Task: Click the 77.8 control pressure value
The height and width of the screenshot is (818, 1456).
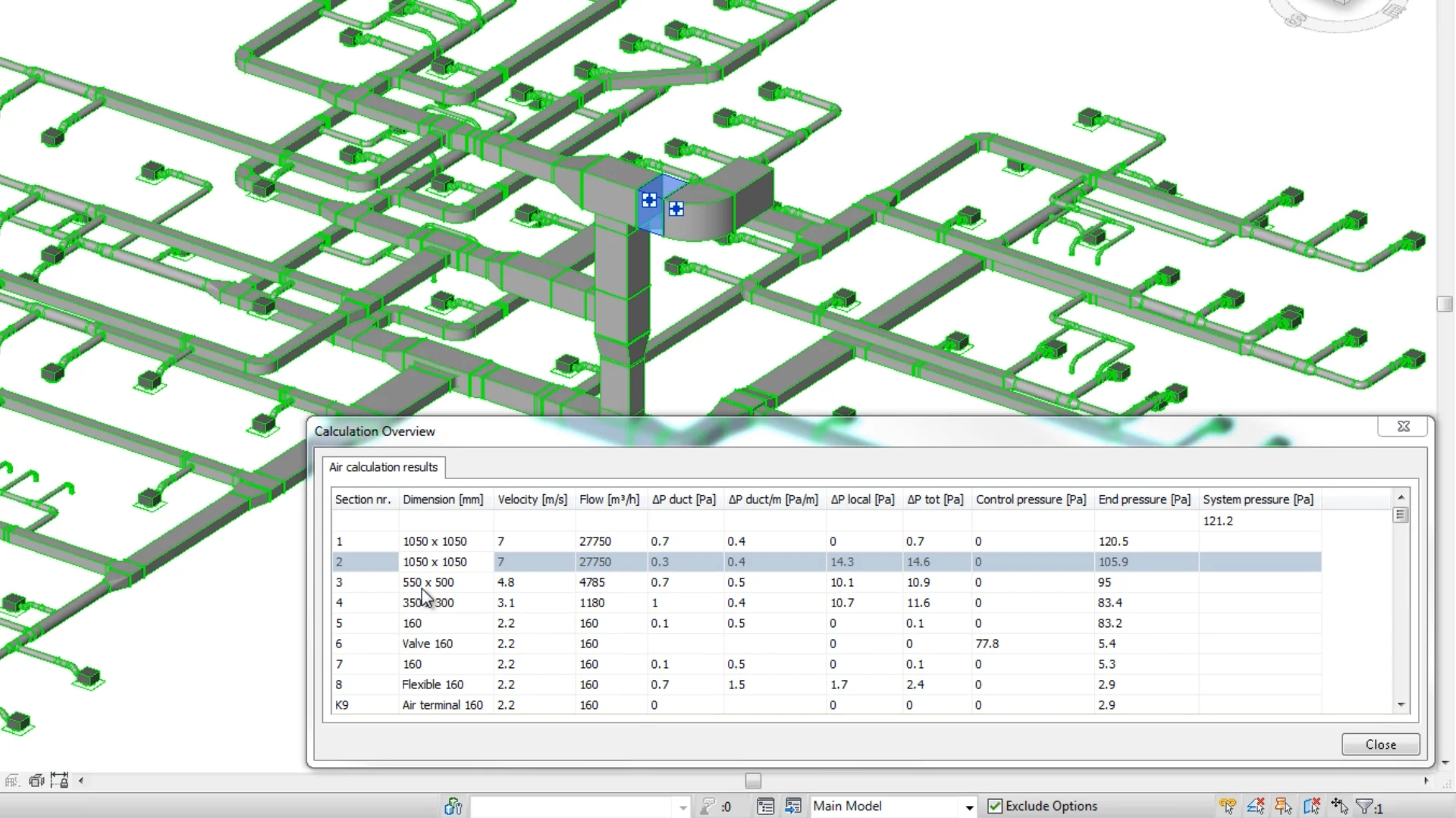Action: pos(987,644)
